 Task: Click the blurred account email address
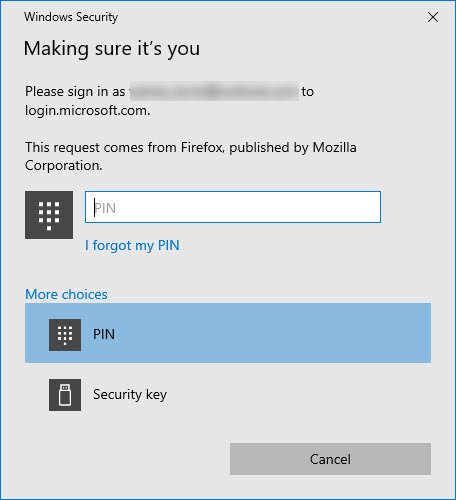coord(214,91)
